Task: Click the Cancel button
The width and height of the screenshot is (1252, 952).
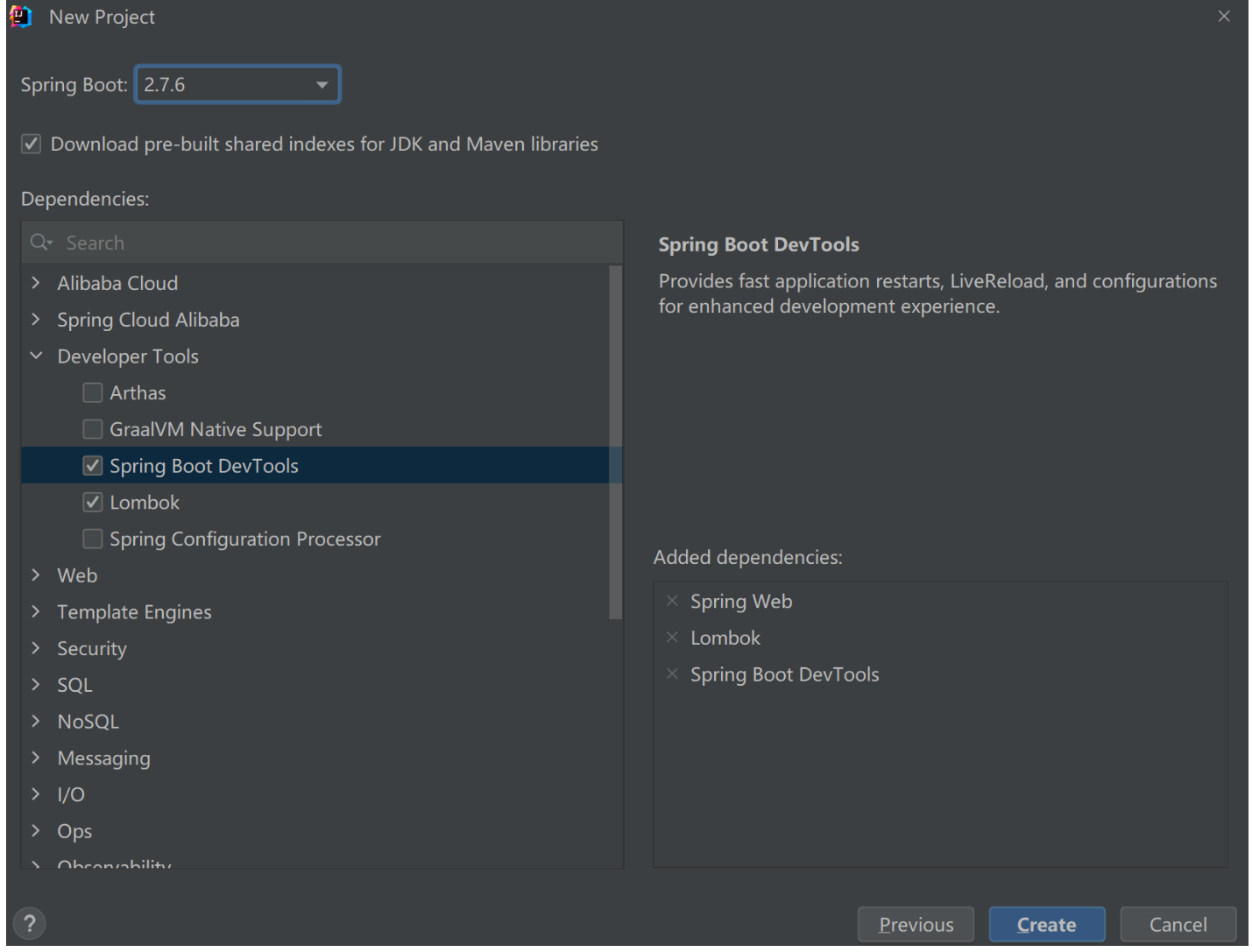Action: [1178, 925]
